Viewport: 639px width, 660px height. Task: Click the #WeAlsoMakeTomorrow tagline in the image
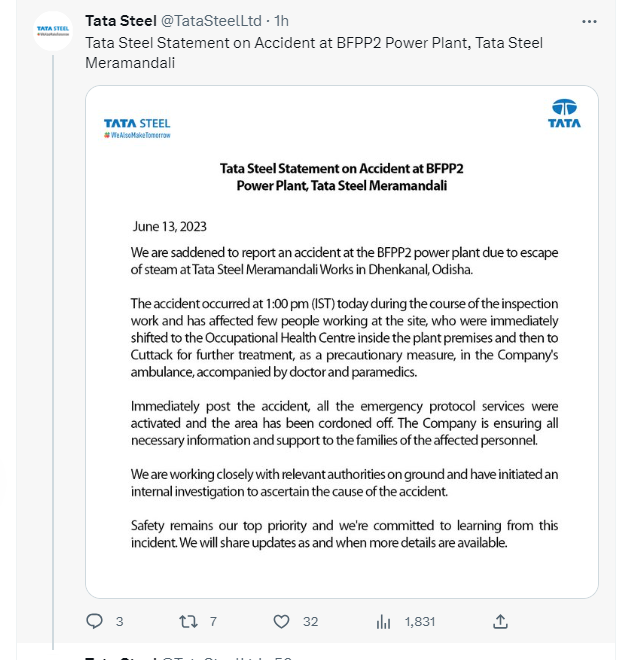pos(137,135)
